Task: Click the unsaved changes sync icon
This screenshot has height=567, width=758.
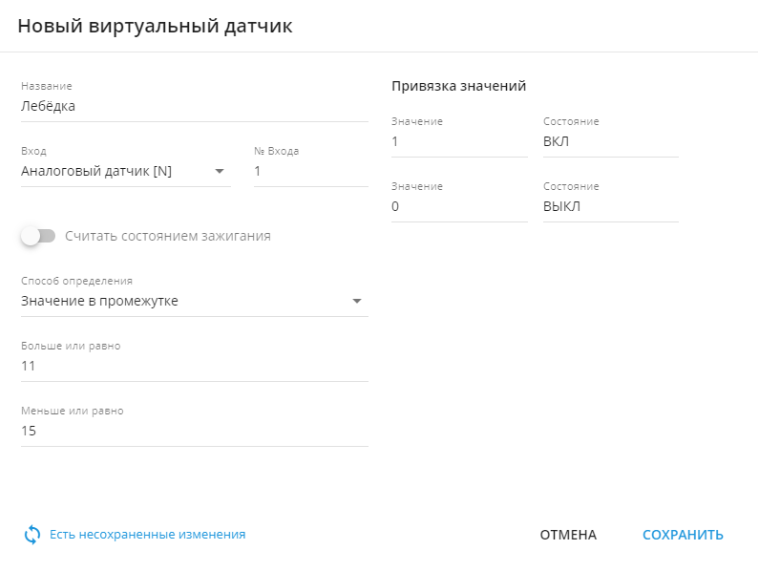Action: pyautogui.click(x=32, y=535)
